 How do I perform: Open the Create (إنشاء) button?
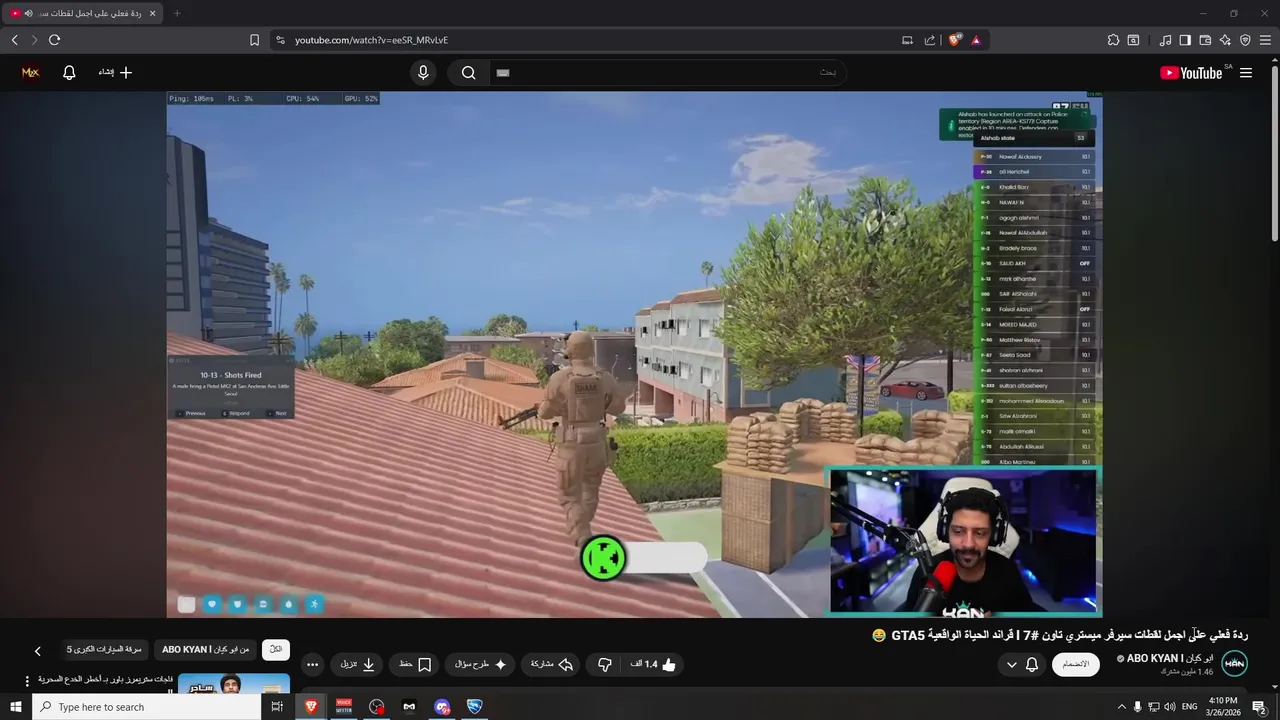(115, 72)
